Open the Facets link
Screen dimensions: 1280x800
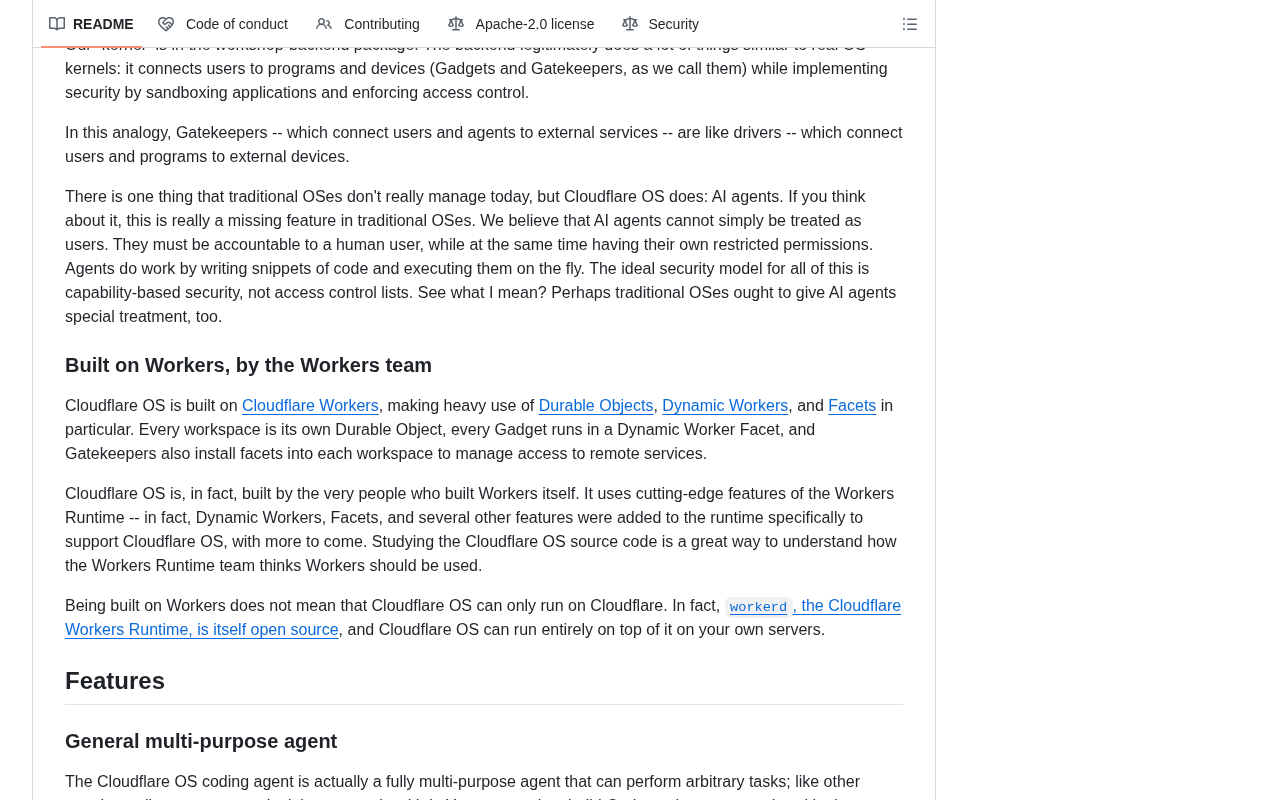(x=852, y=406)
